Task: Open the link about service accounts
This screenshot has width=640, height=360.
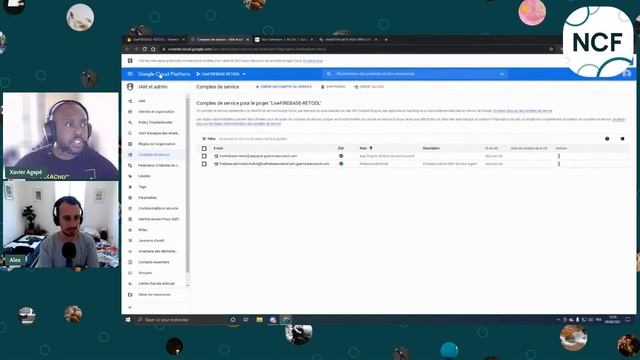Action: tap(522, 111)
